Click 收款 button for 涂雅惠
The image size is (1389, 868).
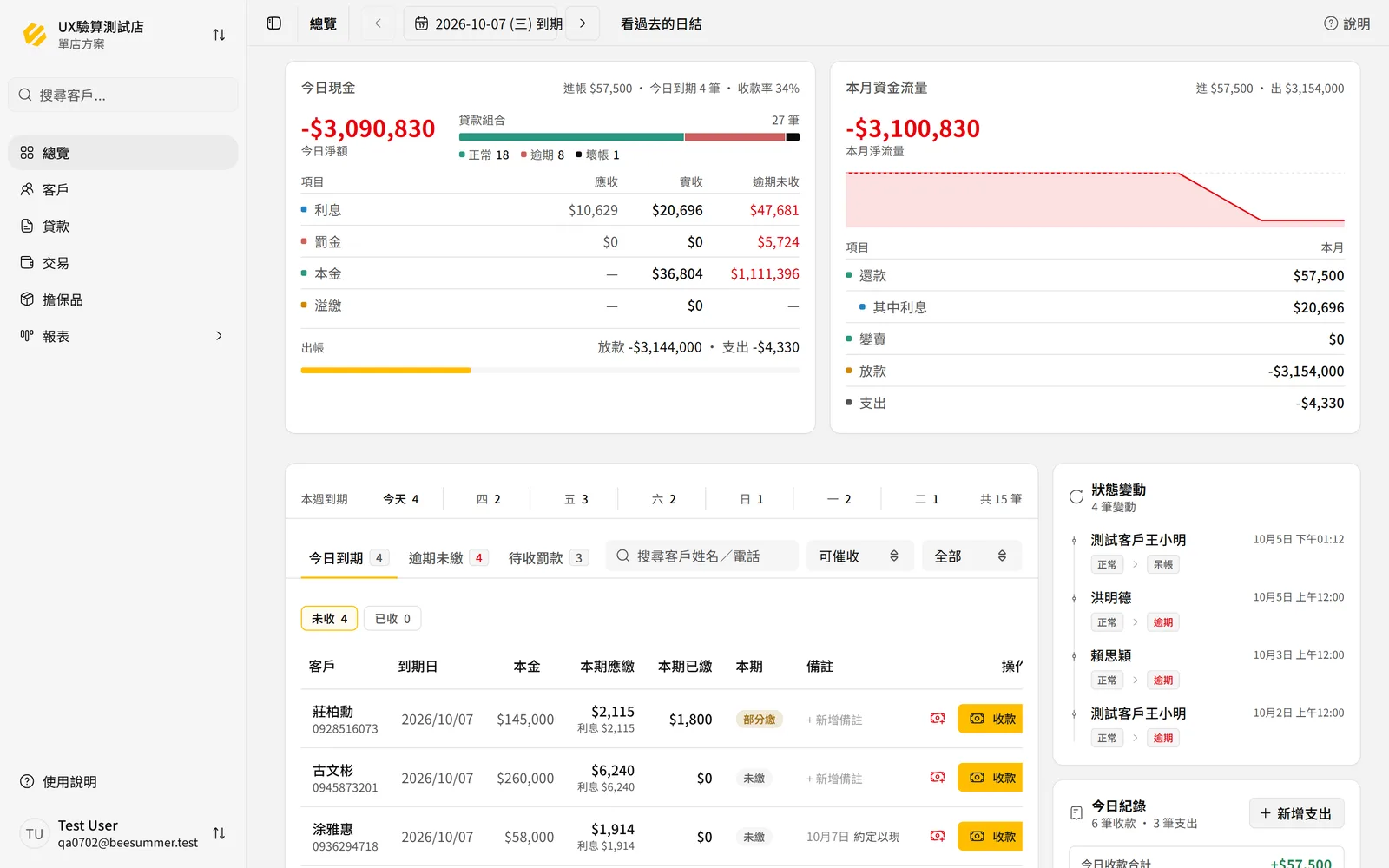coord(991,837)
